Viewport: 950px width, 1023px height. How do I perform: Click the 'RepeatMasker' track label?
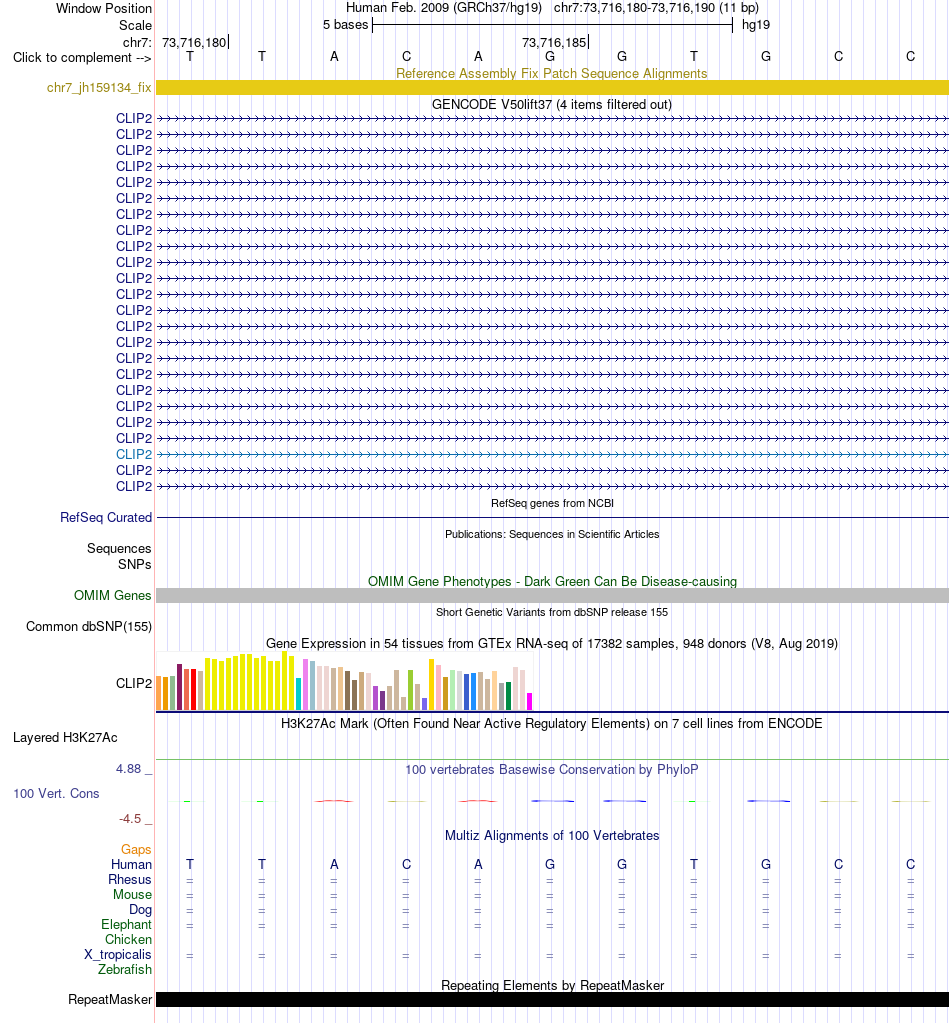(x=110, y=1000)
